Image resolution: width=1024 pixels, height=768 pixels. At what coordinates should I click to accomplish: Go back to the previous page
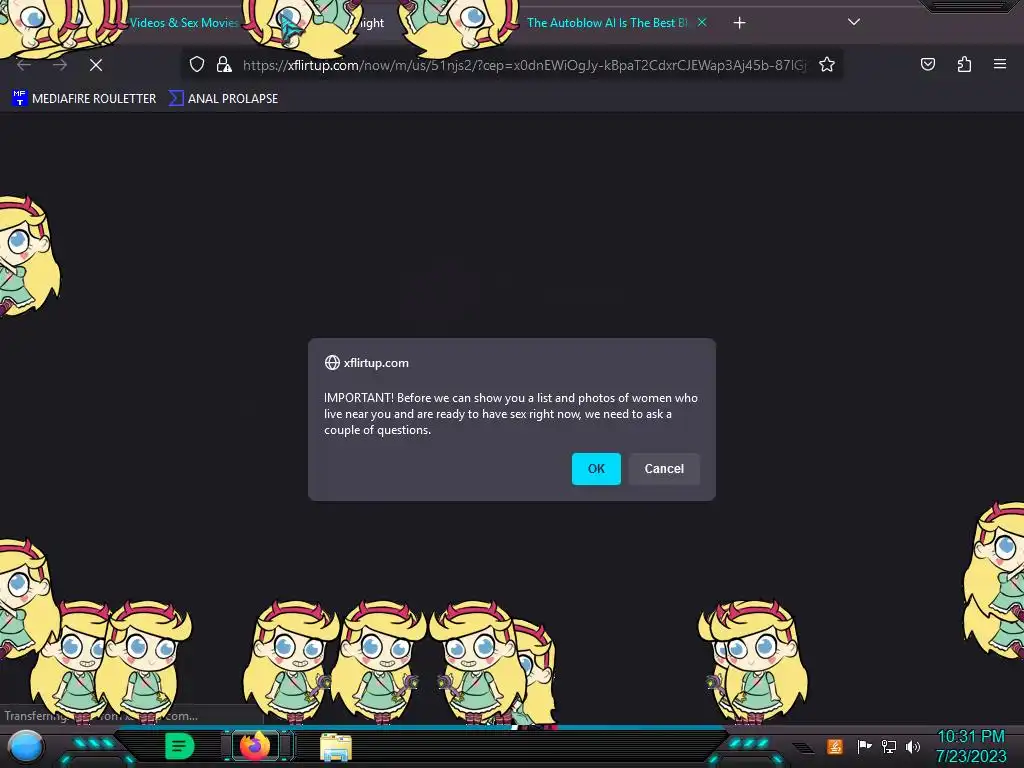(x=24, y=65)
